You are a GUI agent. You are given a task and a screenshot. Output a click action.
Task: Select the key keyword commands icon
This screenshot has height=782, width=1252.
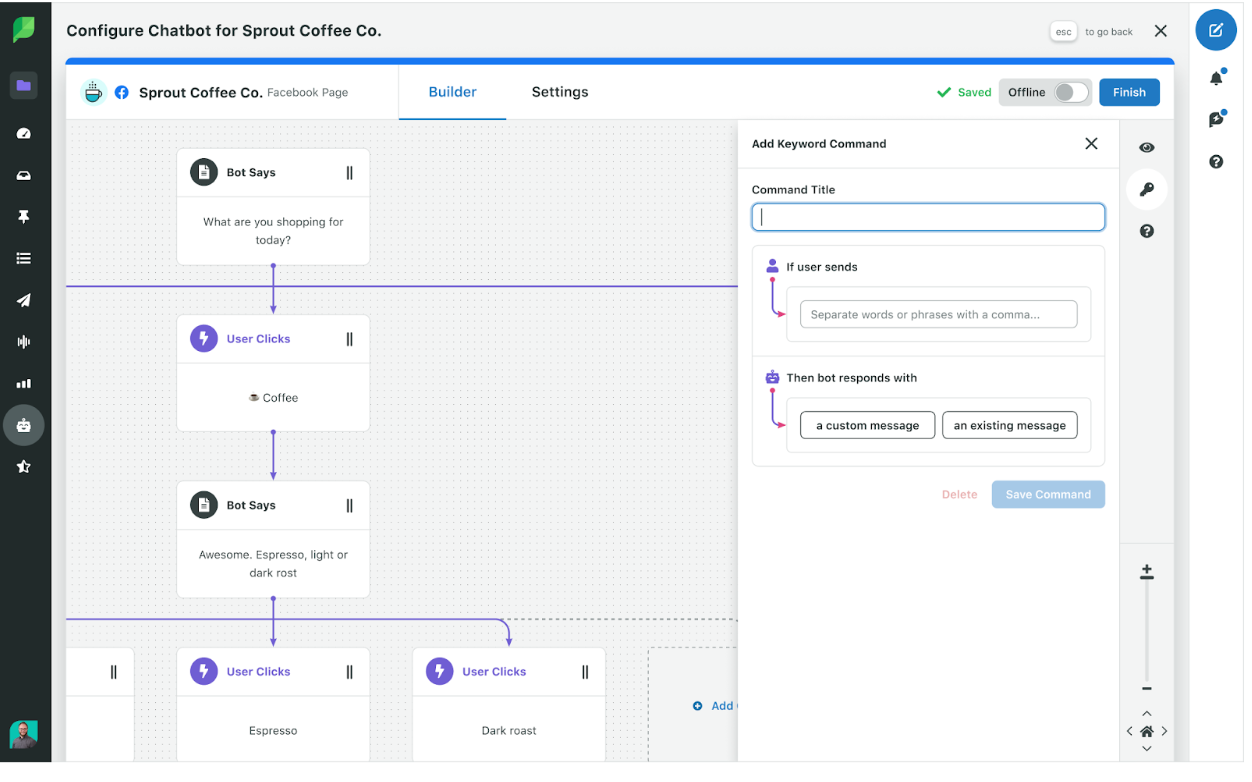(1147, 189)
